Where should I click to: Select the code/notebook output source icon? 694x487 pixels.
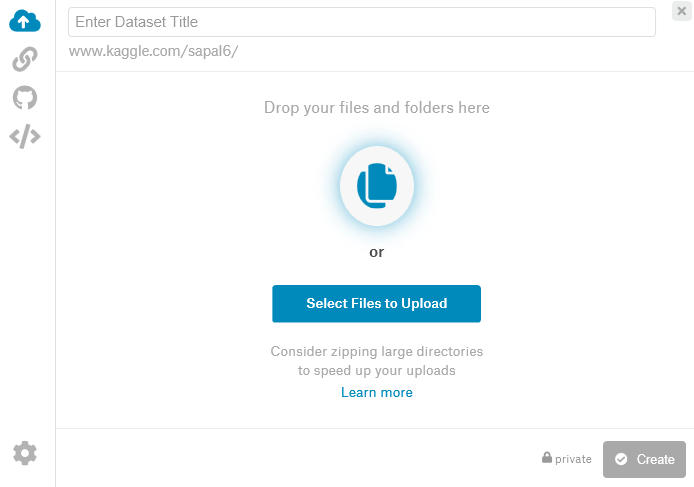coord(25,136)
